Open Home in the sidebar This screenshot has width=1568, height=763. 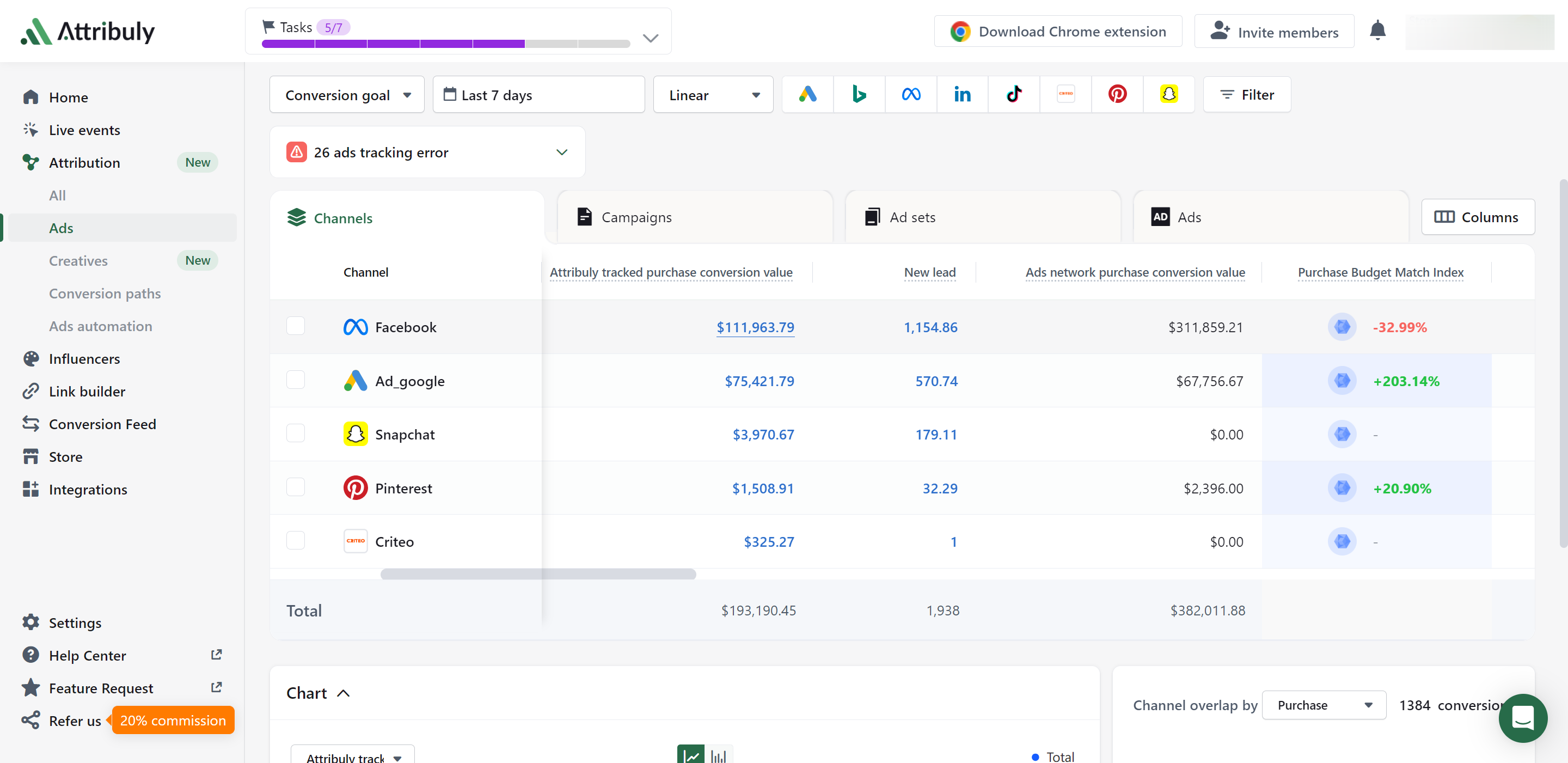coord(68,97)
